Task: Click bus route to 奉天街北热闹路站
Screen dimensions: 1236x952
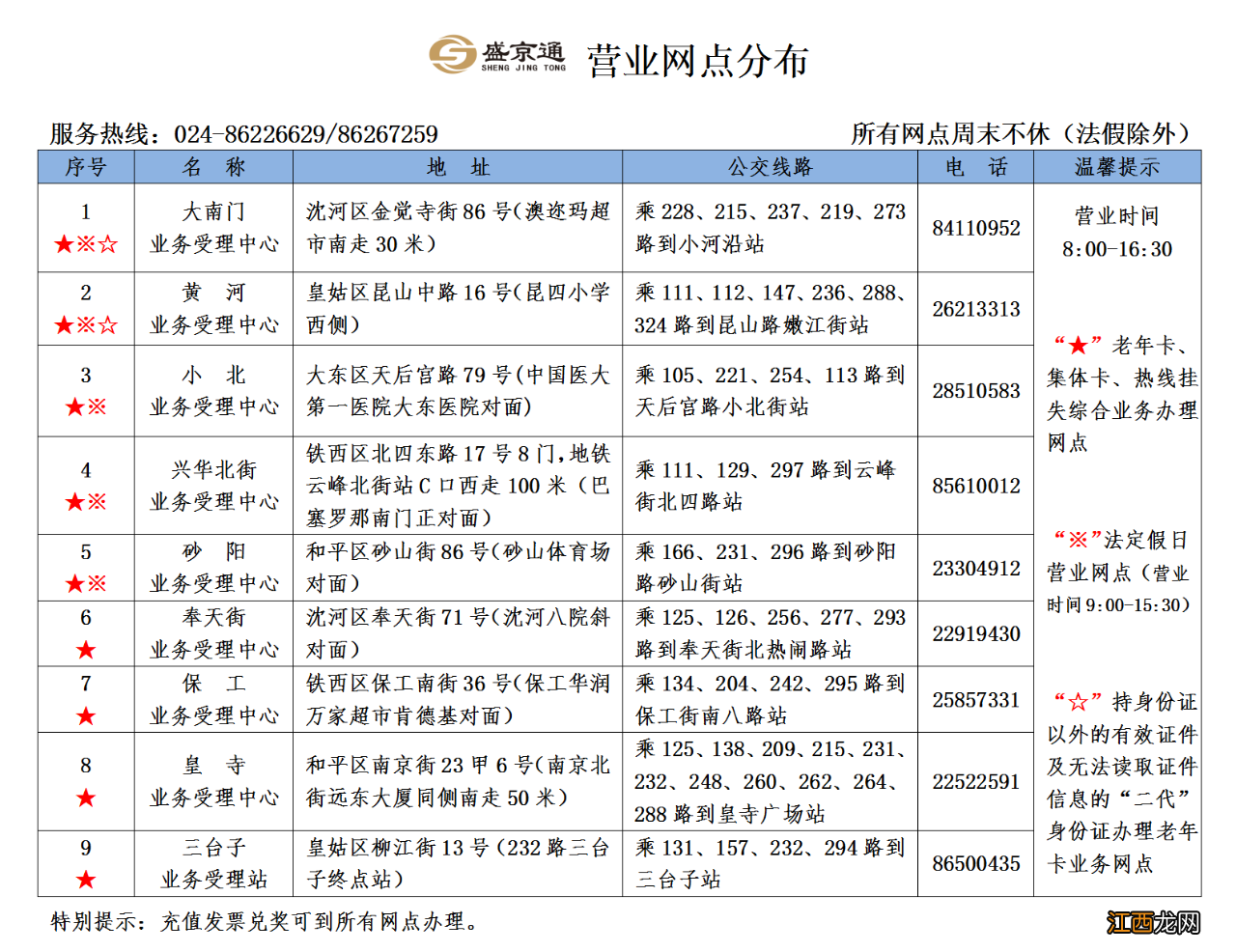Action: 770,633
